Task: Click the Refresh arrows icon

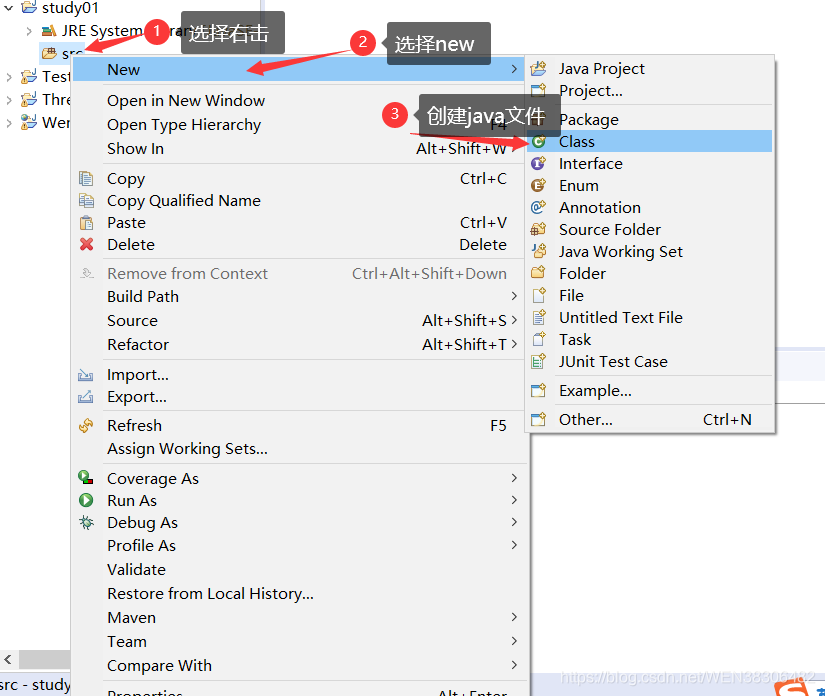Action: point(86,425)
